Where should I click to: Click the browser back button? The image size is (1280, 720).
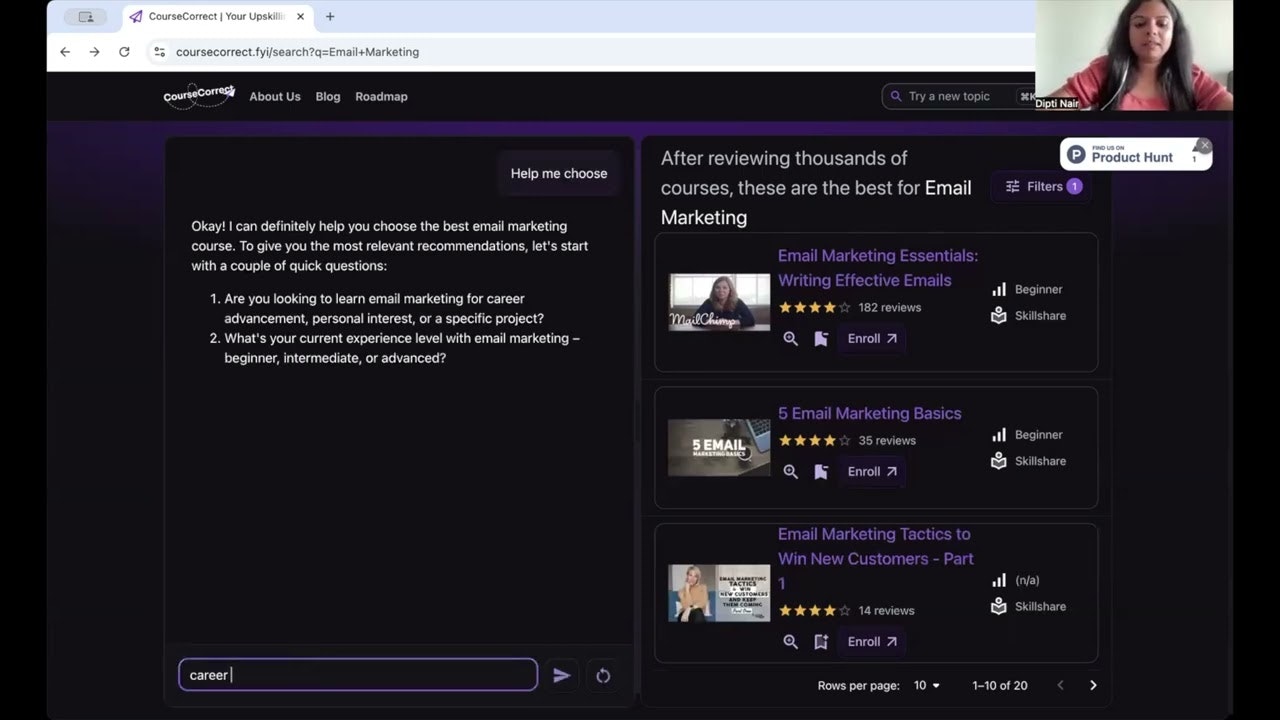click(x=65, y=52)
